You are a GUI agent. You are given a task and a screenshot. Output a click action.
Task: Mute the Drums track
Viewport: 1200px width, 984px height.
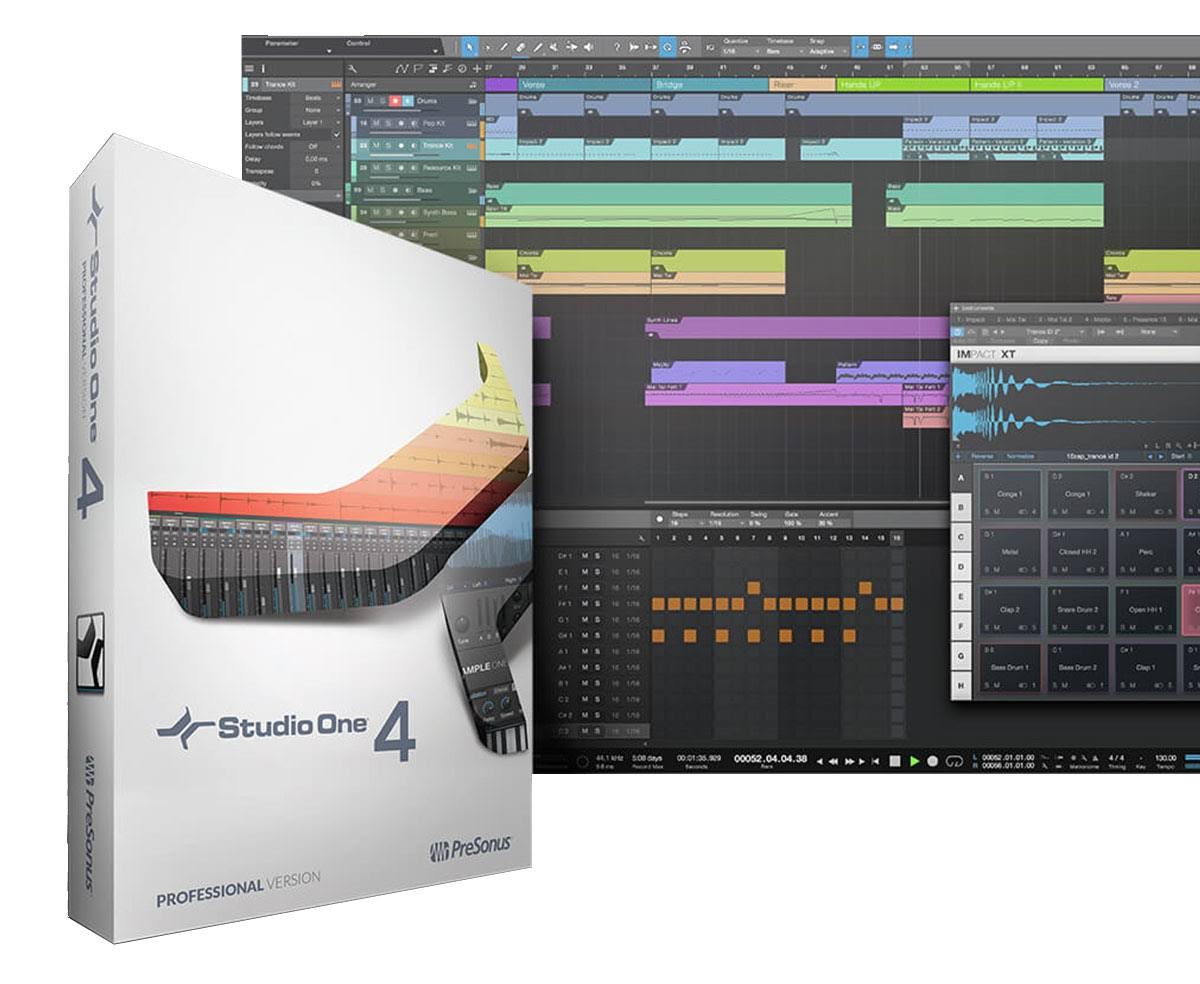(370, 101)
